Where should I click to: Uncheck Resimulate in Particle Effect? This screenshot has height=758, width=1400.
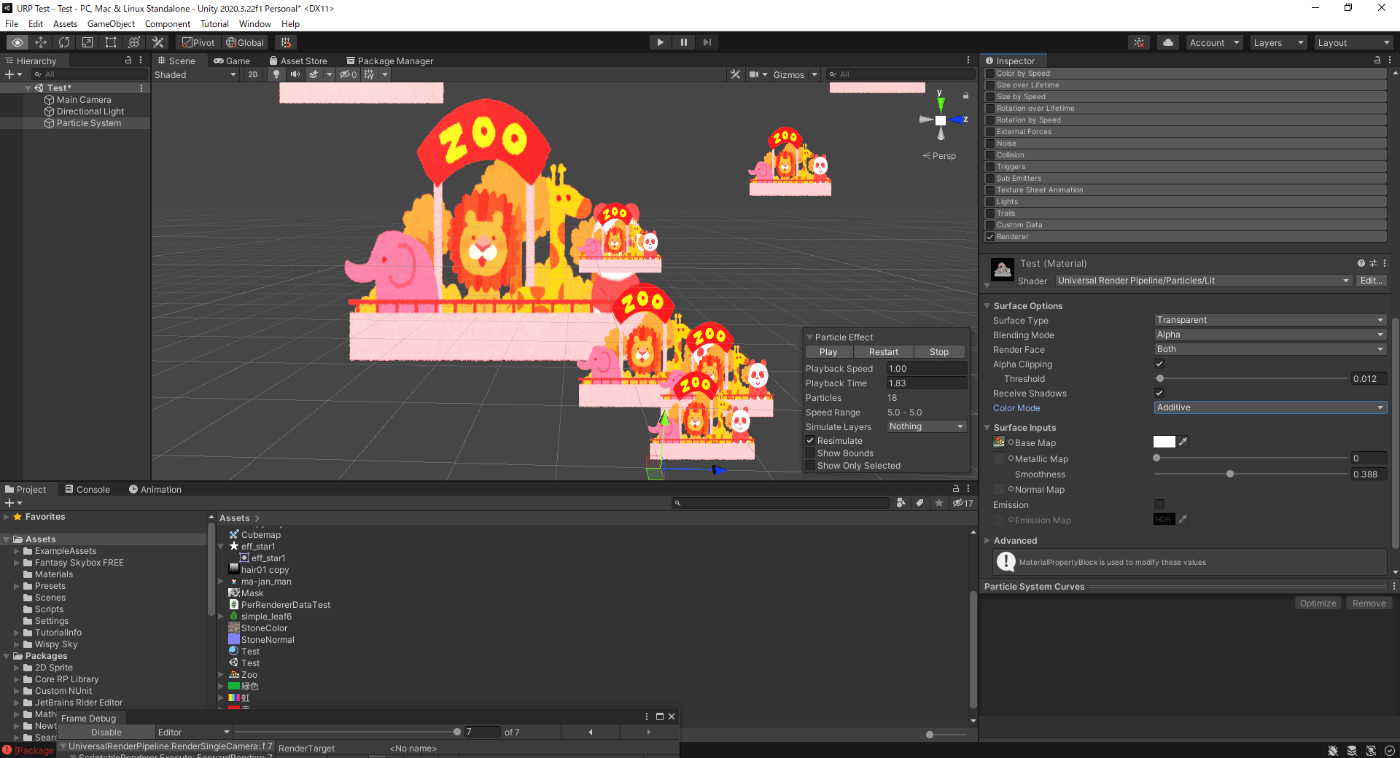coord(810,441)
